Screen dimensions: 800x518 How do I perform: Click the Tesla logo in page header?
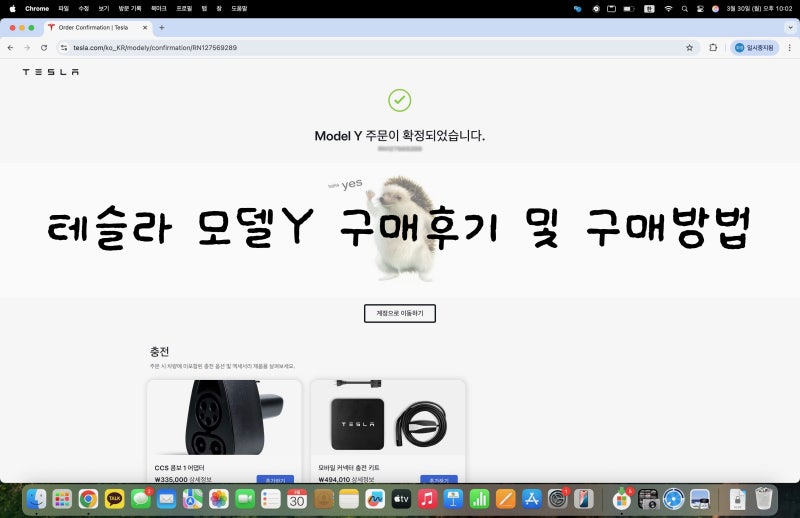[51, 72]
